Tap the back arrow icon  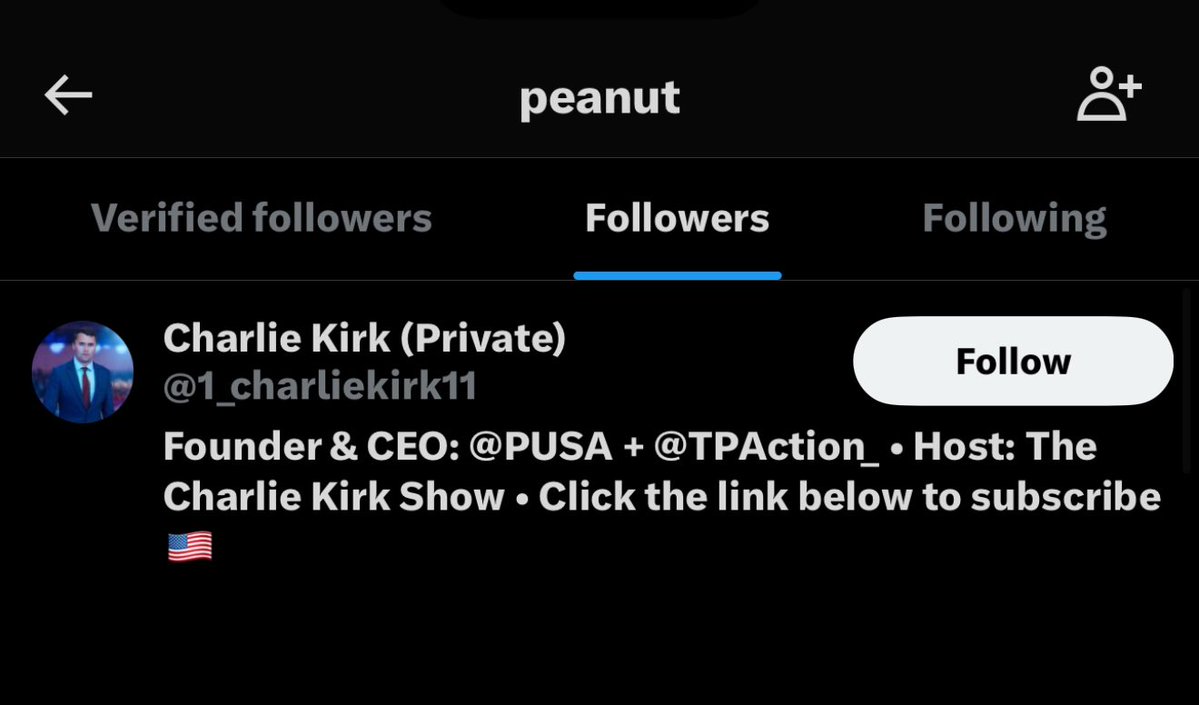coord(68,96)
